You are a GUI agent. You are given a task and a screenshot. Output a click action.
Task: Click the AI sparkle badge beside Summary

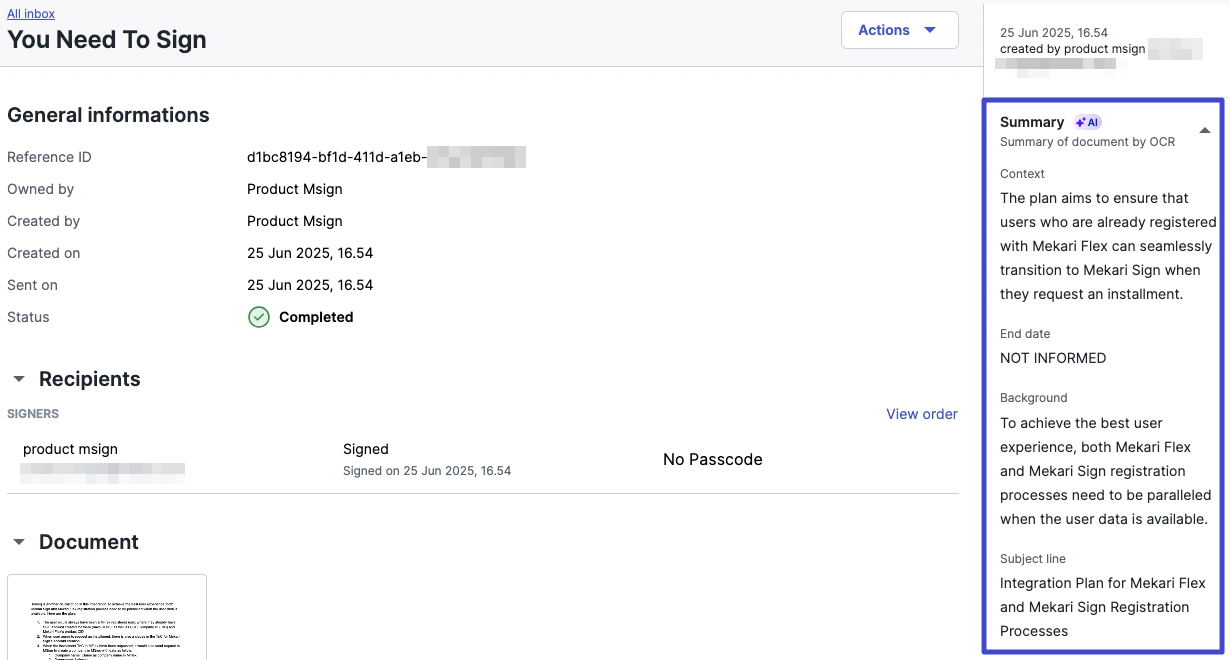(1088, 122)
